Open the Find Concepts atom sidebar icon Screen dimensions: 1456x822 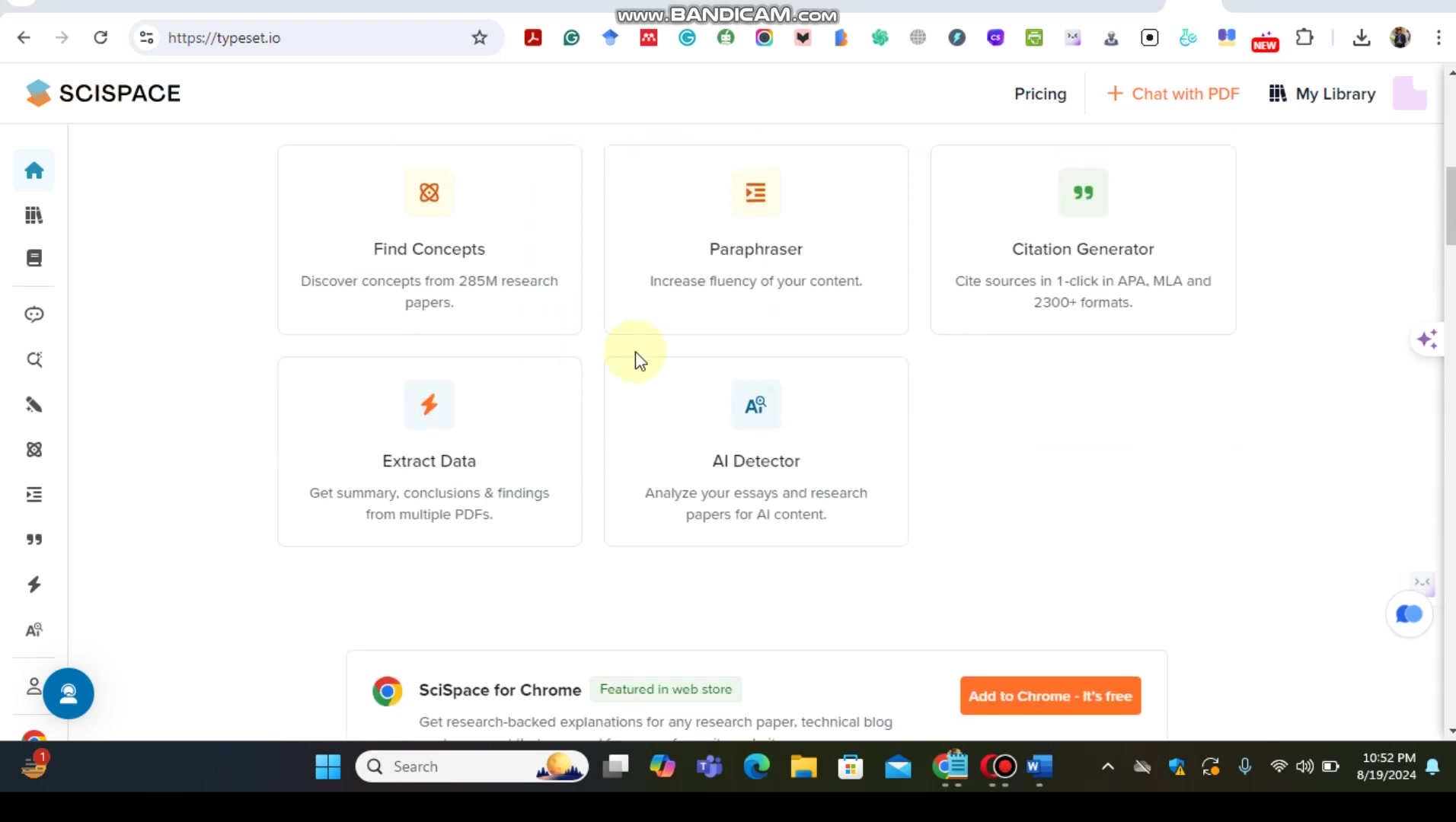34,450
